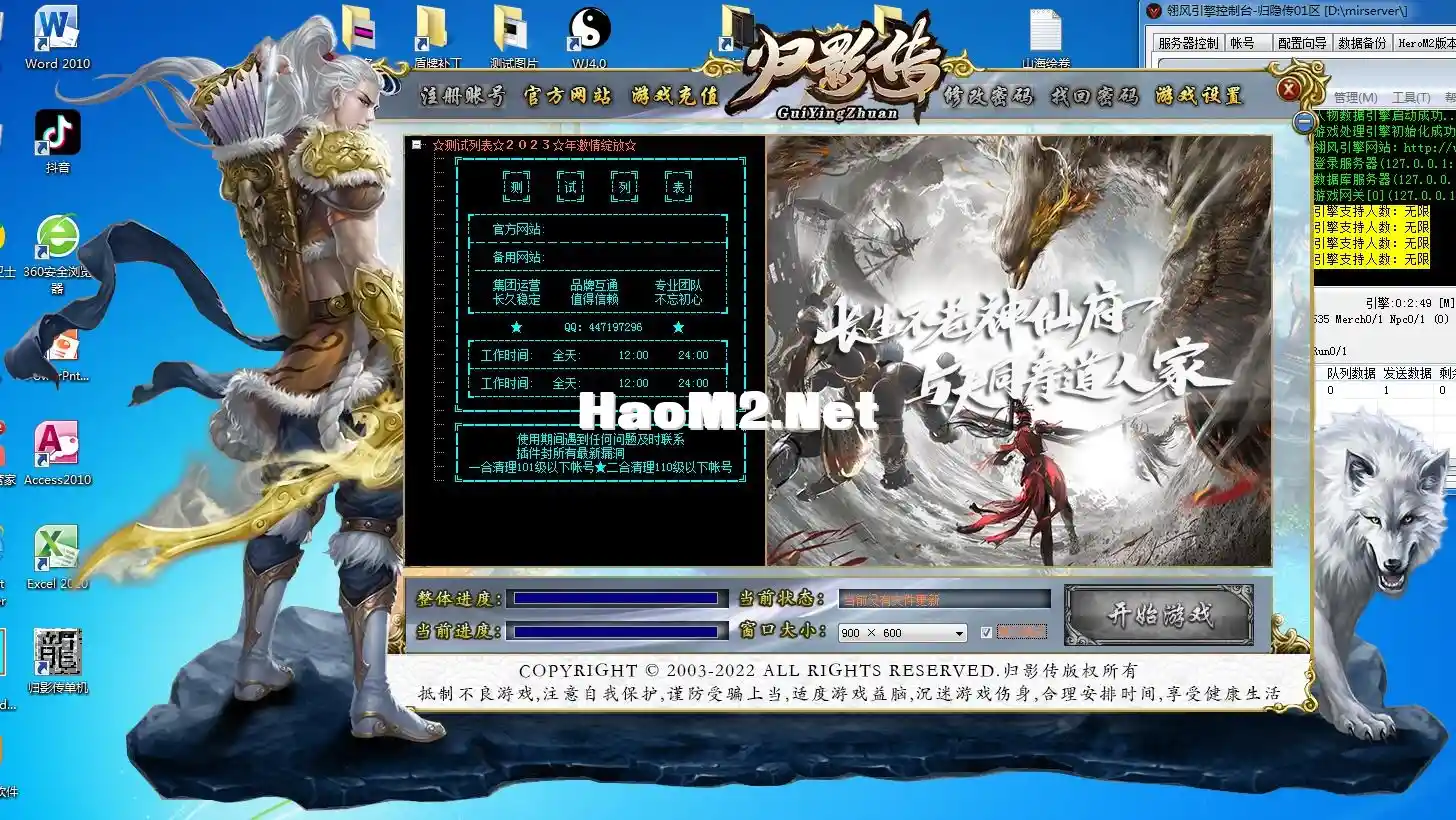The height and width of the screenshot is (820, 1456).
Task: Open 工具(T) menu in background window
Action: coord(1410,97)
